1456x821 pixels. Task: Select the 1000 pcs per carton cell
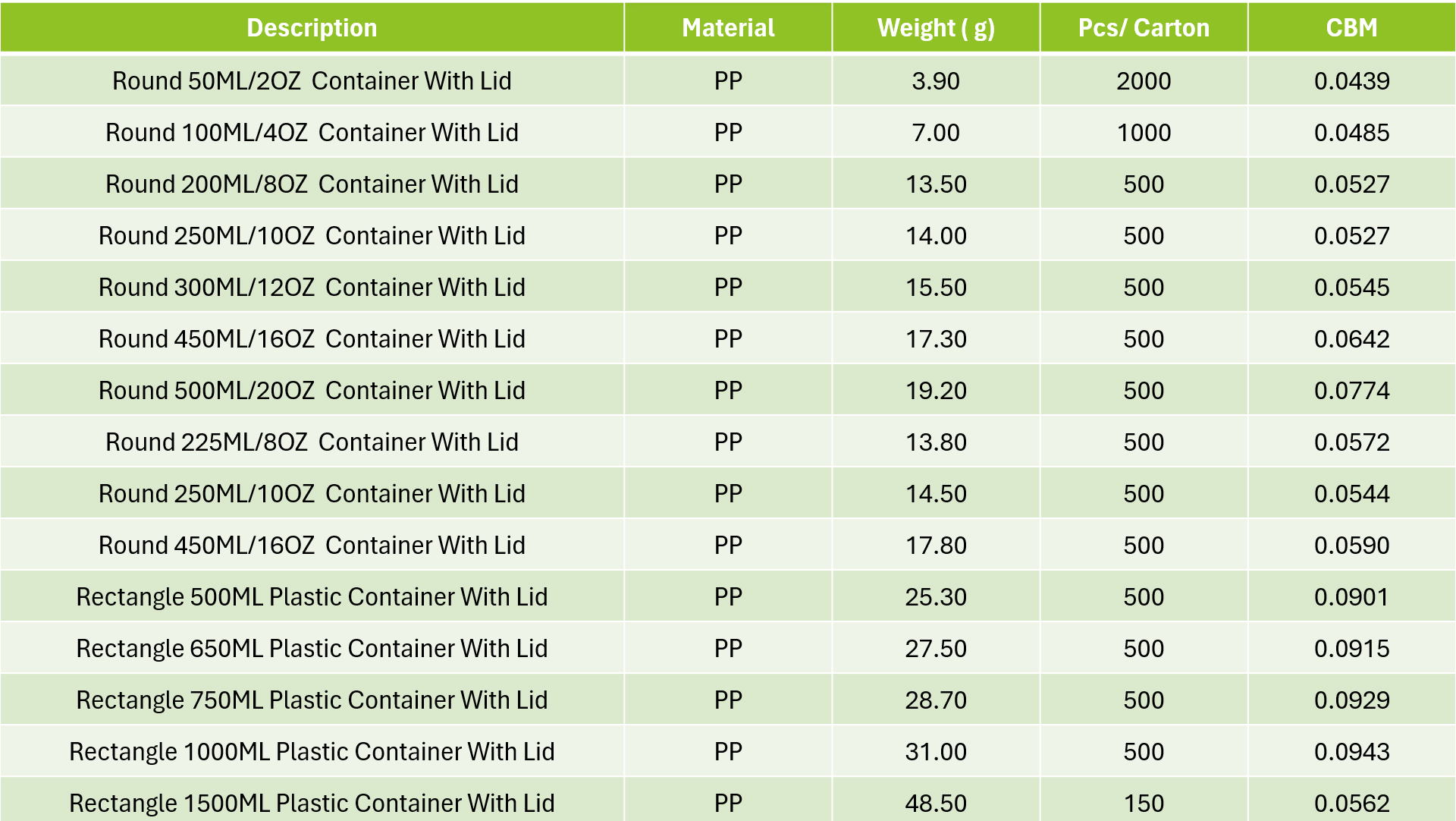coord(1144,132)
